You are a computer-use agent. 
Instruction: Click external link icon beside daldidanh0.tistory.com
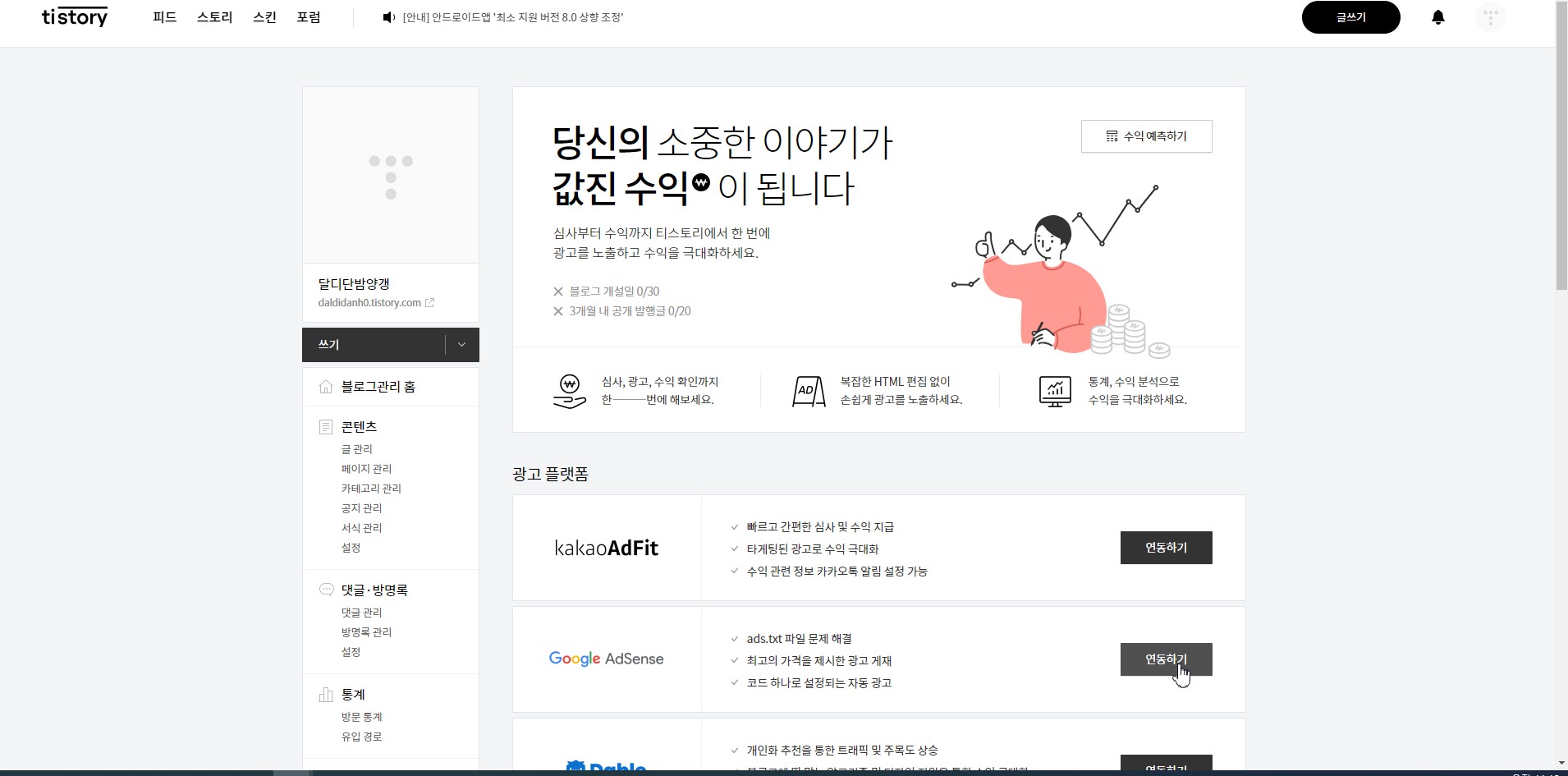(x=429, y=303)
